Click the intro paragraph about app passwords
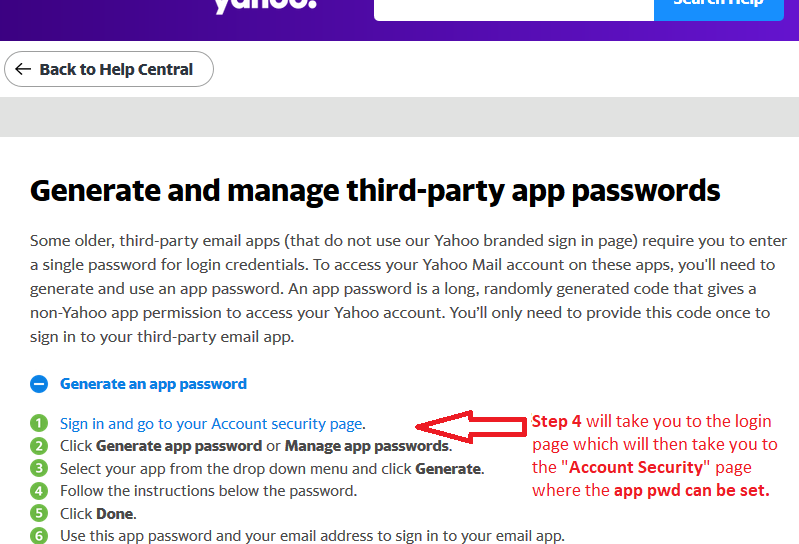 pos(408,288)
